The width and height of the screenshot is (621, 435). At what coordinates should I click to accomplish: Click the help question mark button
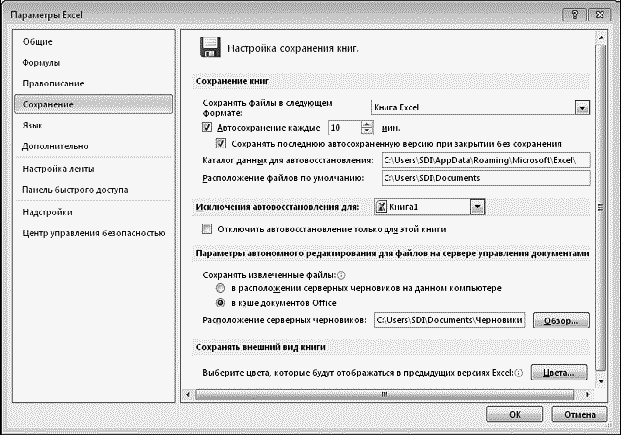click(x=574, y=15)
